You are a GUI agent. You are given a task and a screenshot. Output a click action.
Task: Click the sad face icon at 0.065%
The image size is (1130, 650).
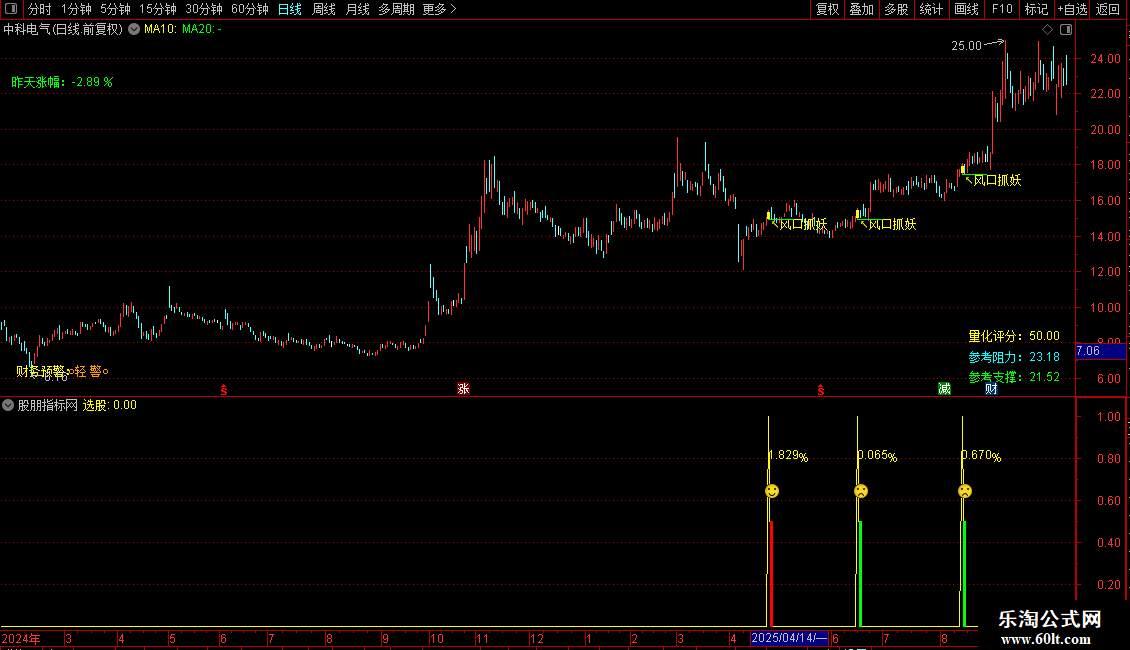(860, 491)
